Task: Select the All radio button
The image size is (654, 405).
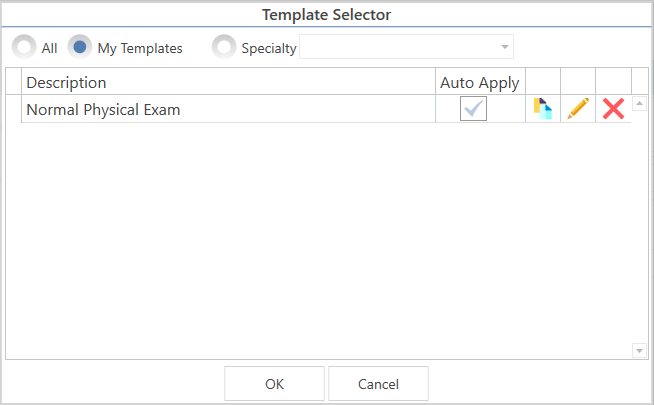Action: click(23, 47)
